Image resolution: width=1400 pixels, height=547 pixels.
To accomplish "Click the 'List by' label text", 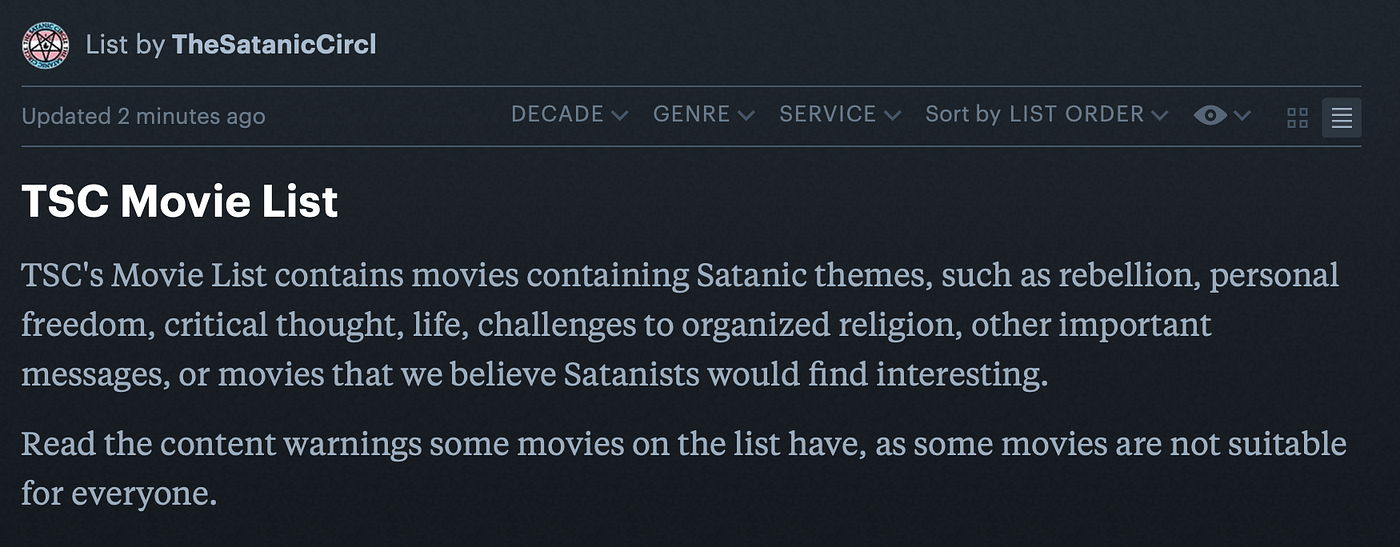I will point(125,45).
